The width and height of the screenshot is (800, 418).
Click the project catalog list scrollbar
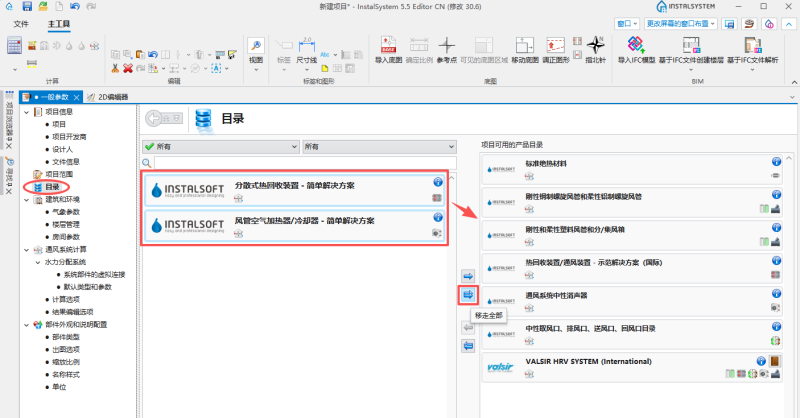point(789,286)
